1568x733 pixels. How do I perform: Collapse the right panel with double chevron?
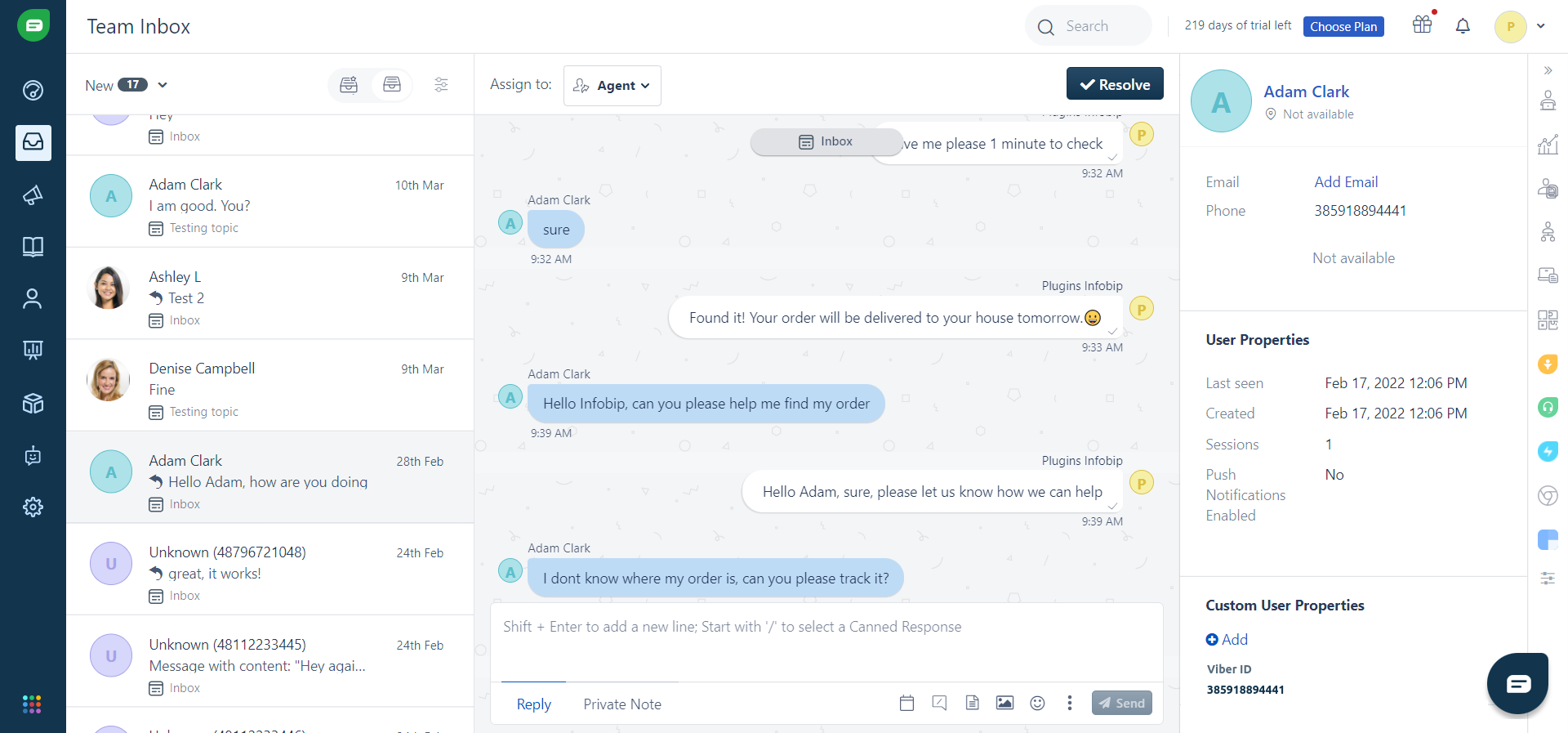[x=1548, y=70]
